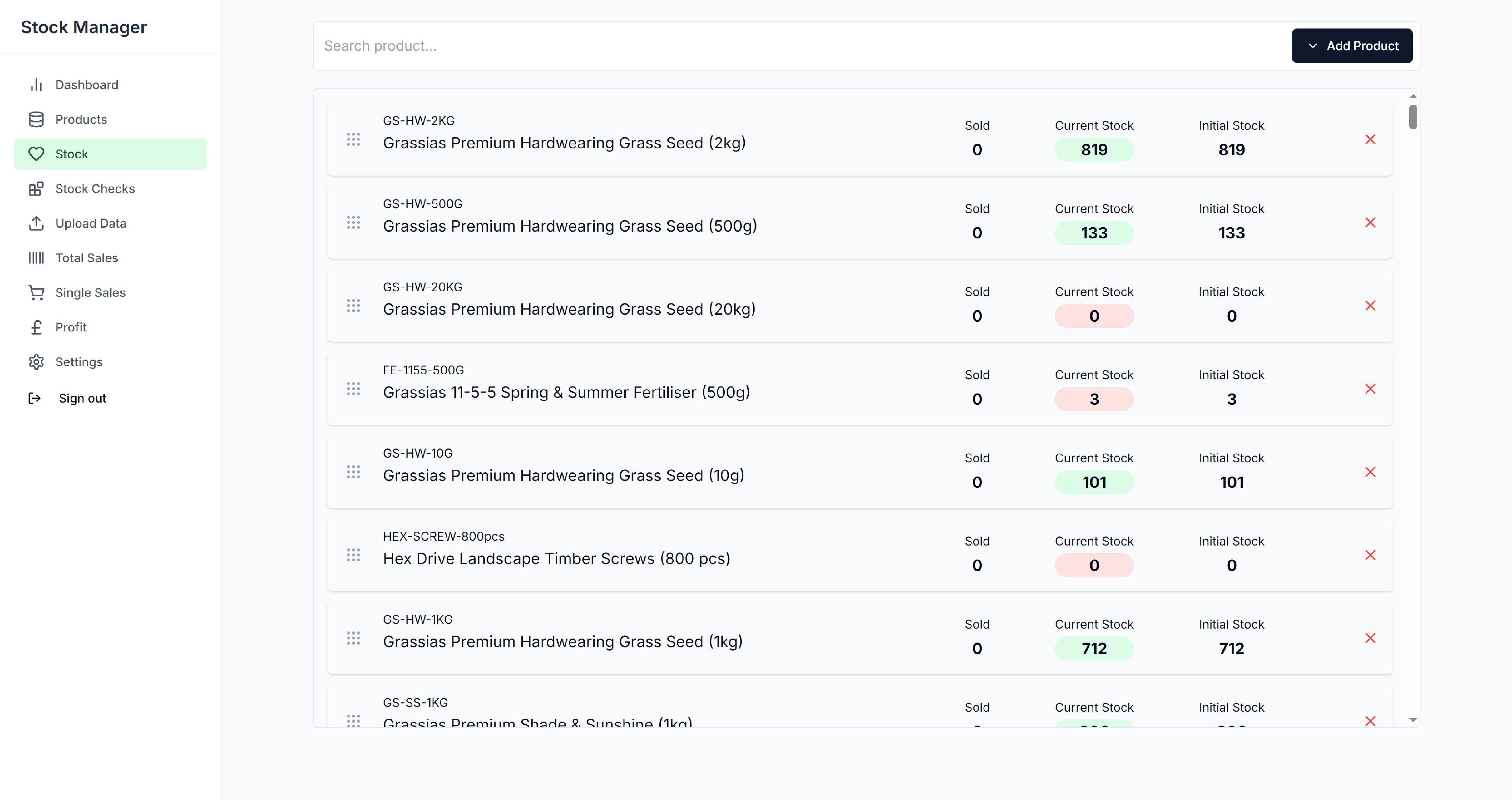
Task: Click the name Grassias Premium Hardwearing Grass Seed (1kg)
Action: click(563, 641)
